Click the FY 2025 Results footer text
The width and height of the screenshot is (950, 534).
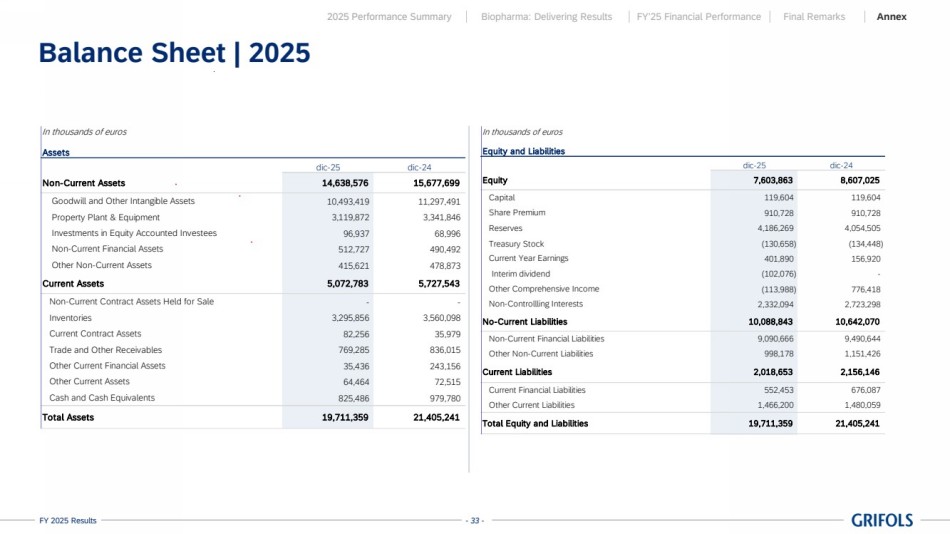68,521
